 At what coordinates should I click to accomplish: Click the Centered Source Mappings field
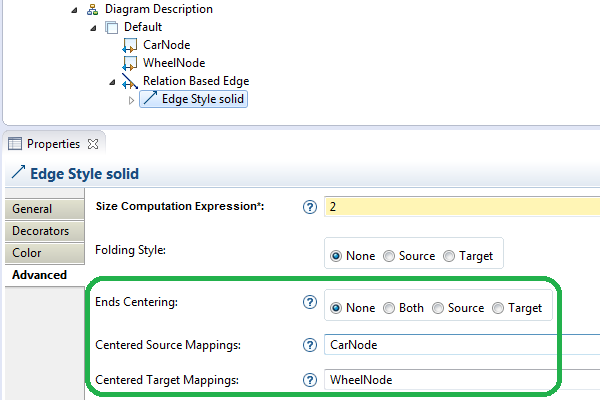point(460,345)
